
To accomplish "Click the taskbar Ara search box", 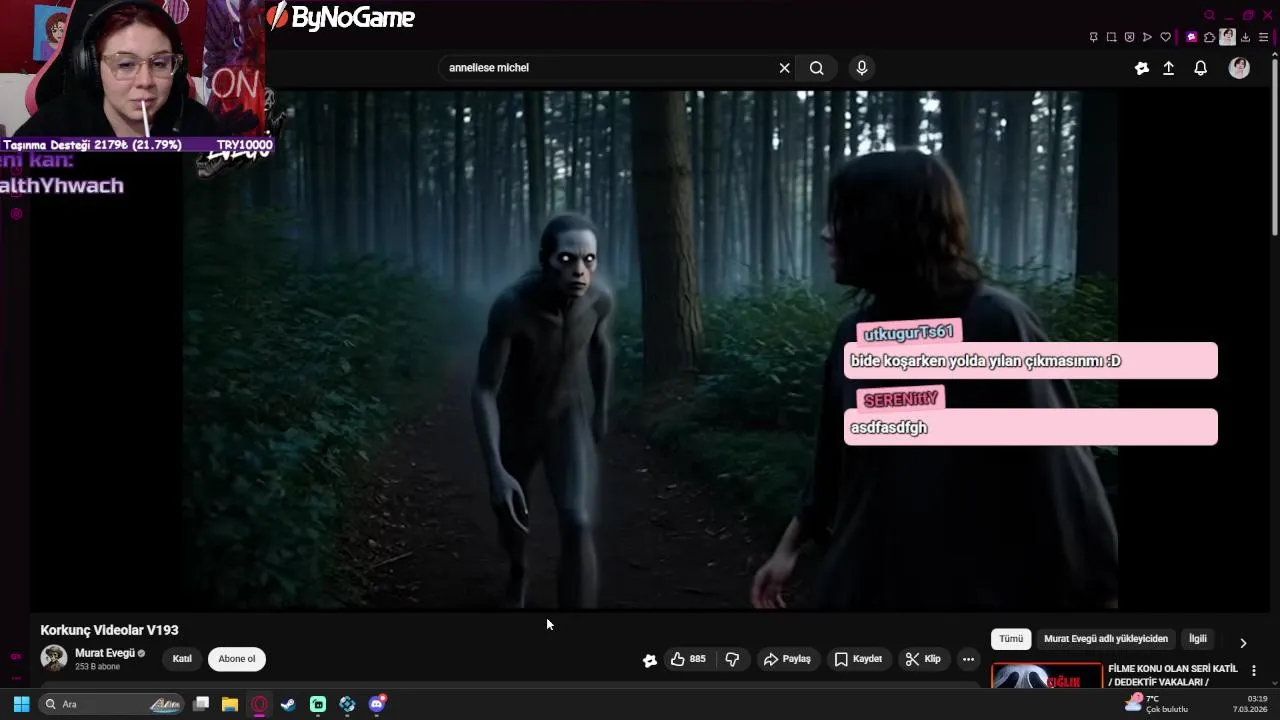I will 112,704.
